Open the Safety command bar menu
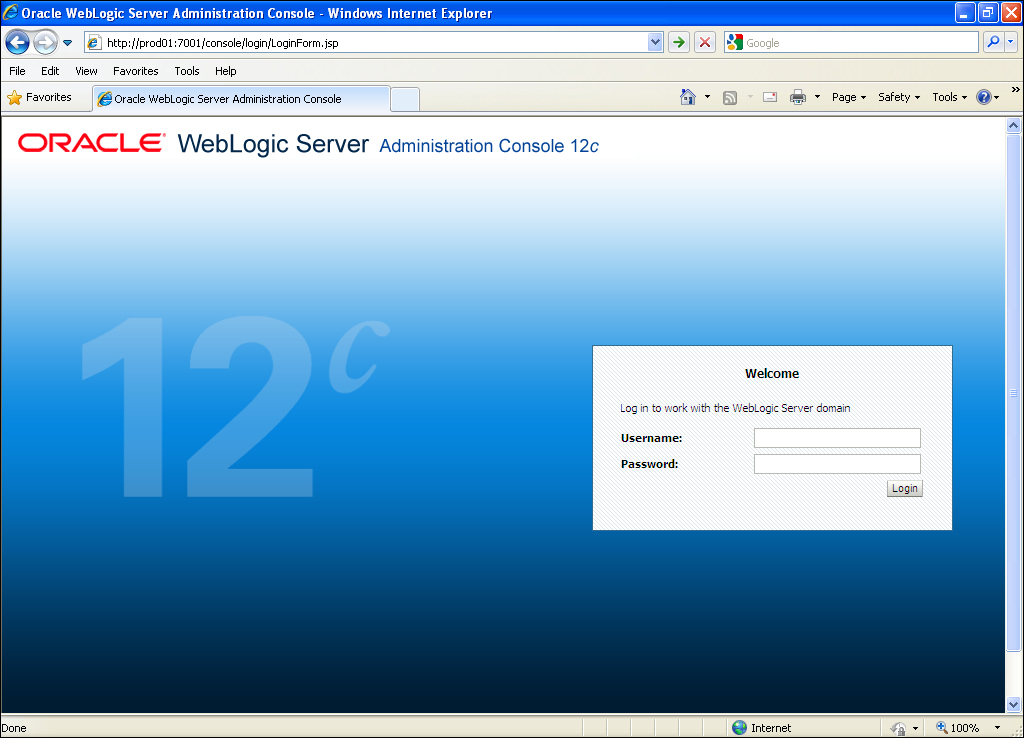This screenshot has height=738, width=1024. (x=899, y=97)
